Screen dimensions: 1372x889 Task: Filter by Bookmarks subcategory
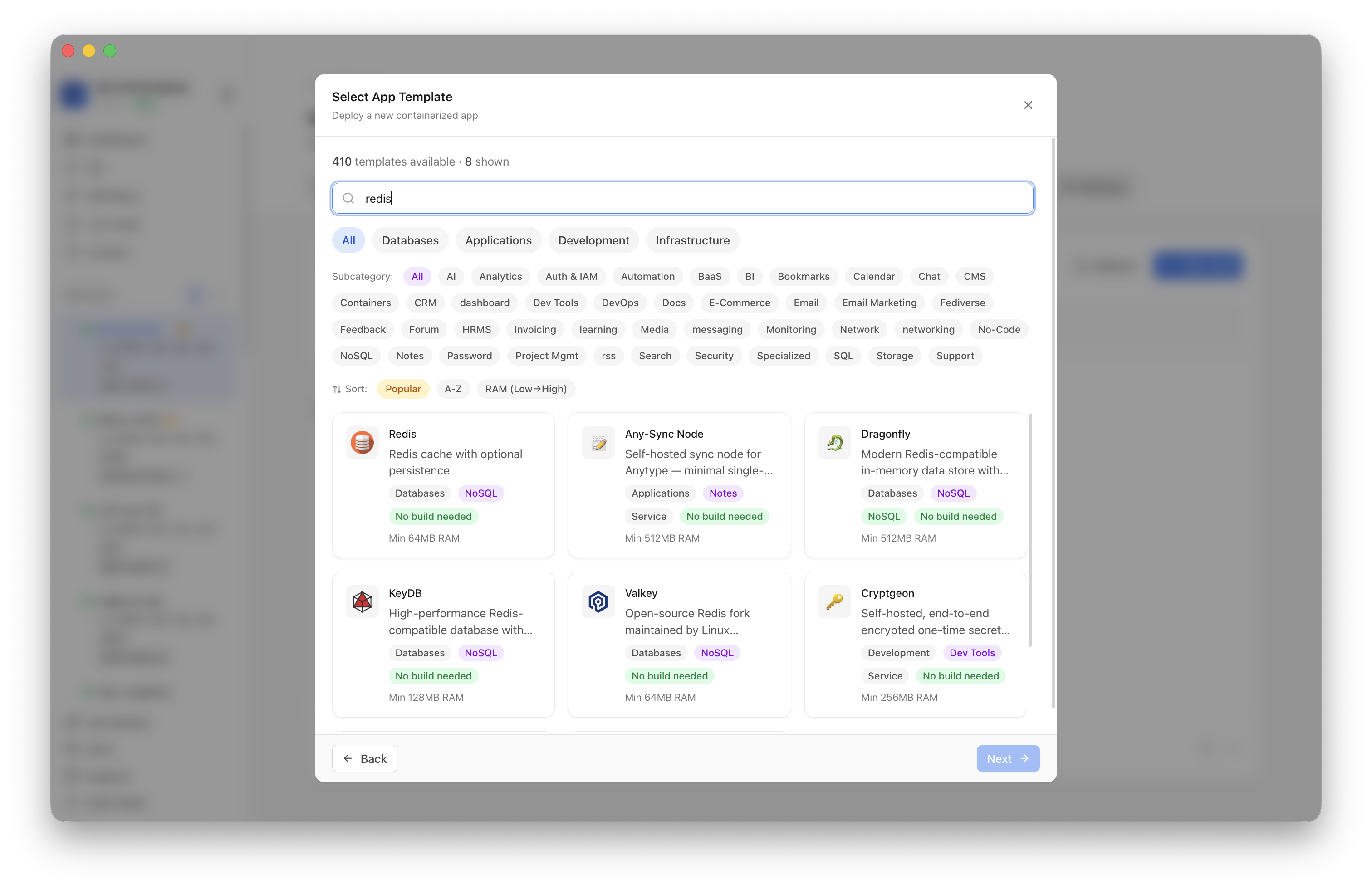coord(803,276)
